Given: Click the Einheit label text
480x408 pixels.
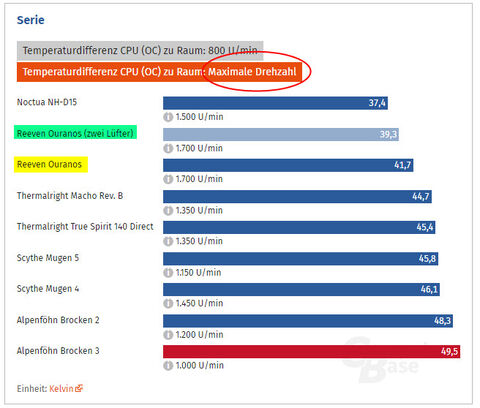Looking at the screenshot, I should (x=32, y=388).
